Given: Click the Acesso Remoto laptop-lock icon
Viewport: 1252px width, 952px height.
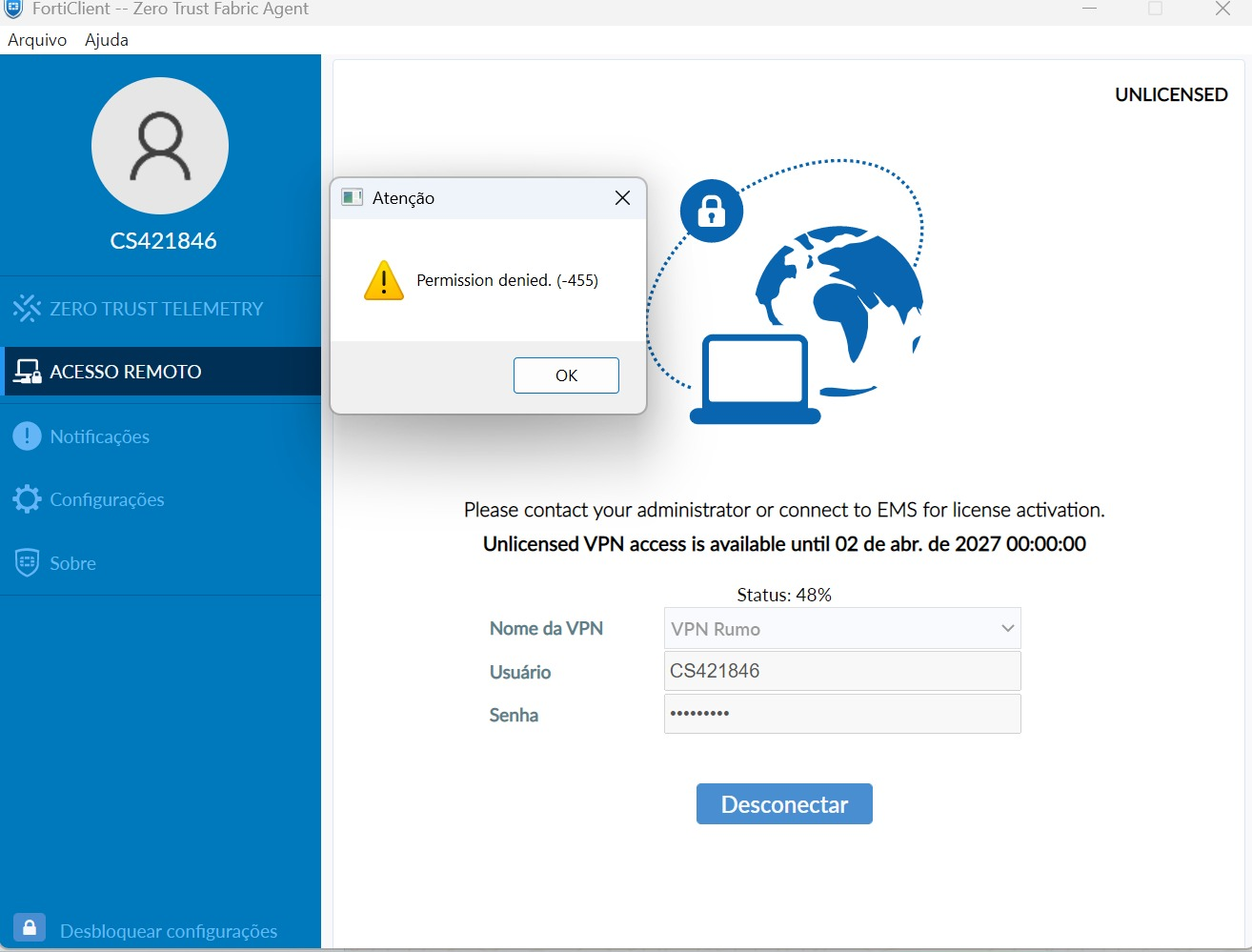Looking at the screenshot, I should (x=27, y=372).
